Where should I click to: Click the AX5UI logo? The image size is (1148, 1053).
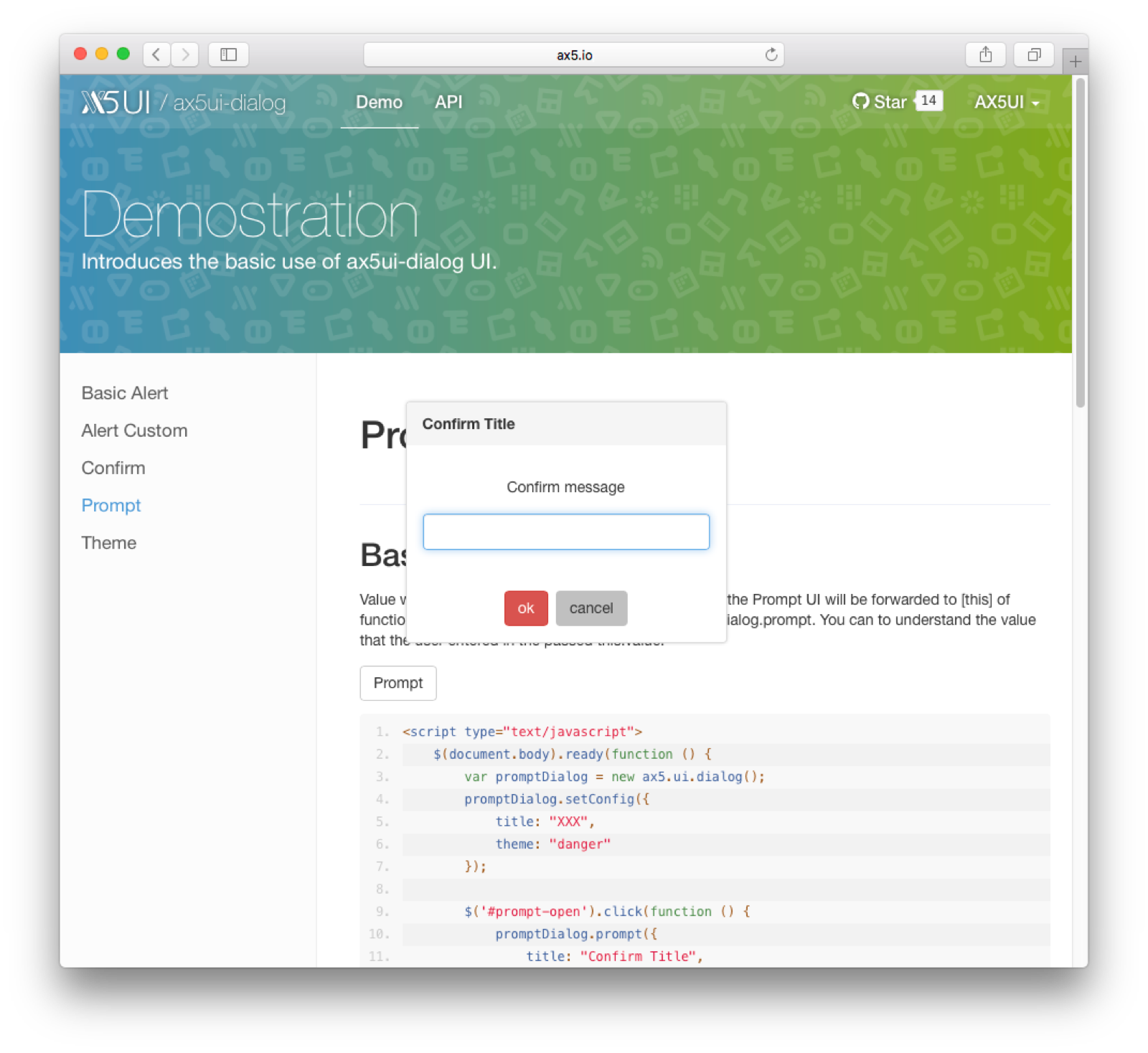point(116,102)
